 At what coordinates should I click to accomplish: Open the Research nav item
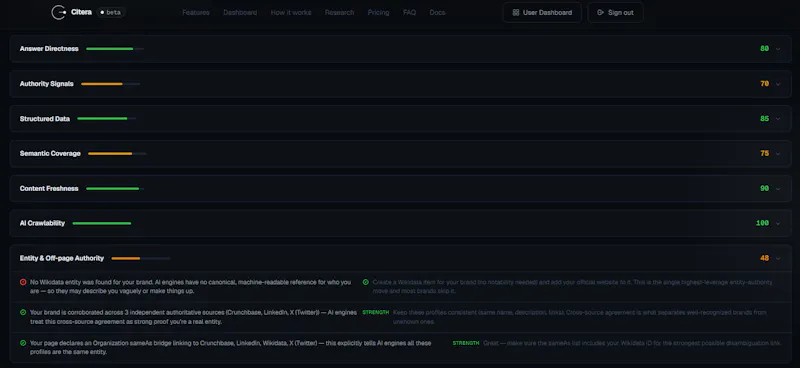tap(339, 12)
